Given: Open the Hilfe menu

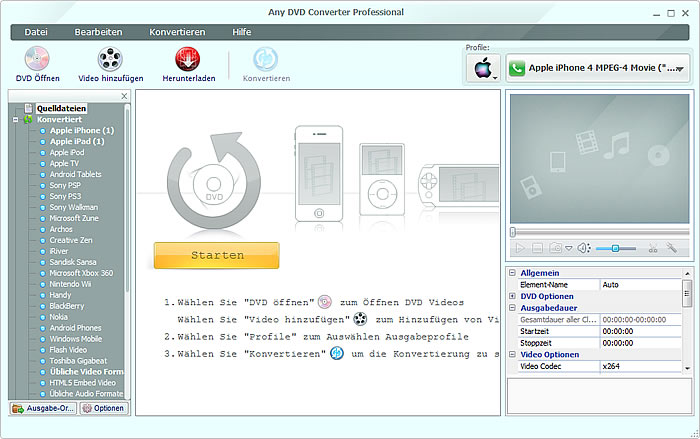Looking at the screenshot, I should [241, 32].
